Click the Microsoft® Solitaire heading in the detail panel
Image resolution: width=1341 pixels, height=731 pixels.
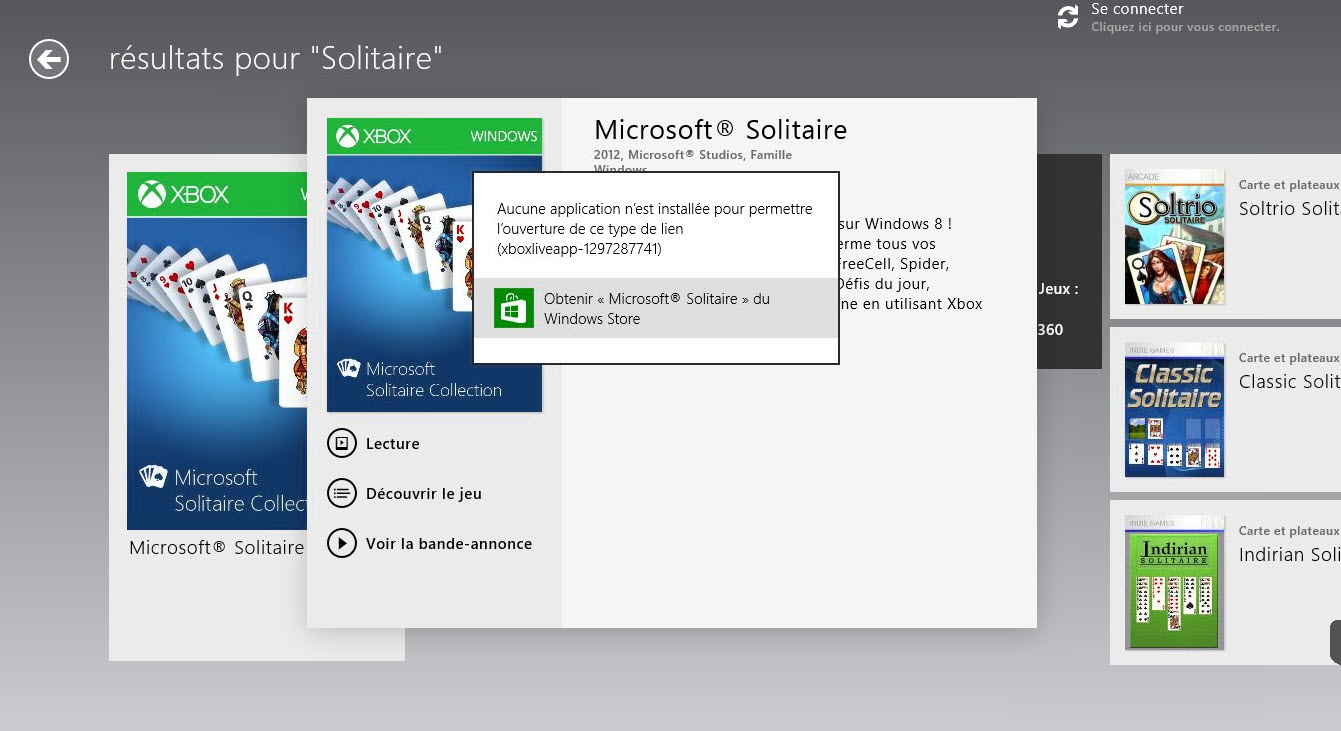720,130
